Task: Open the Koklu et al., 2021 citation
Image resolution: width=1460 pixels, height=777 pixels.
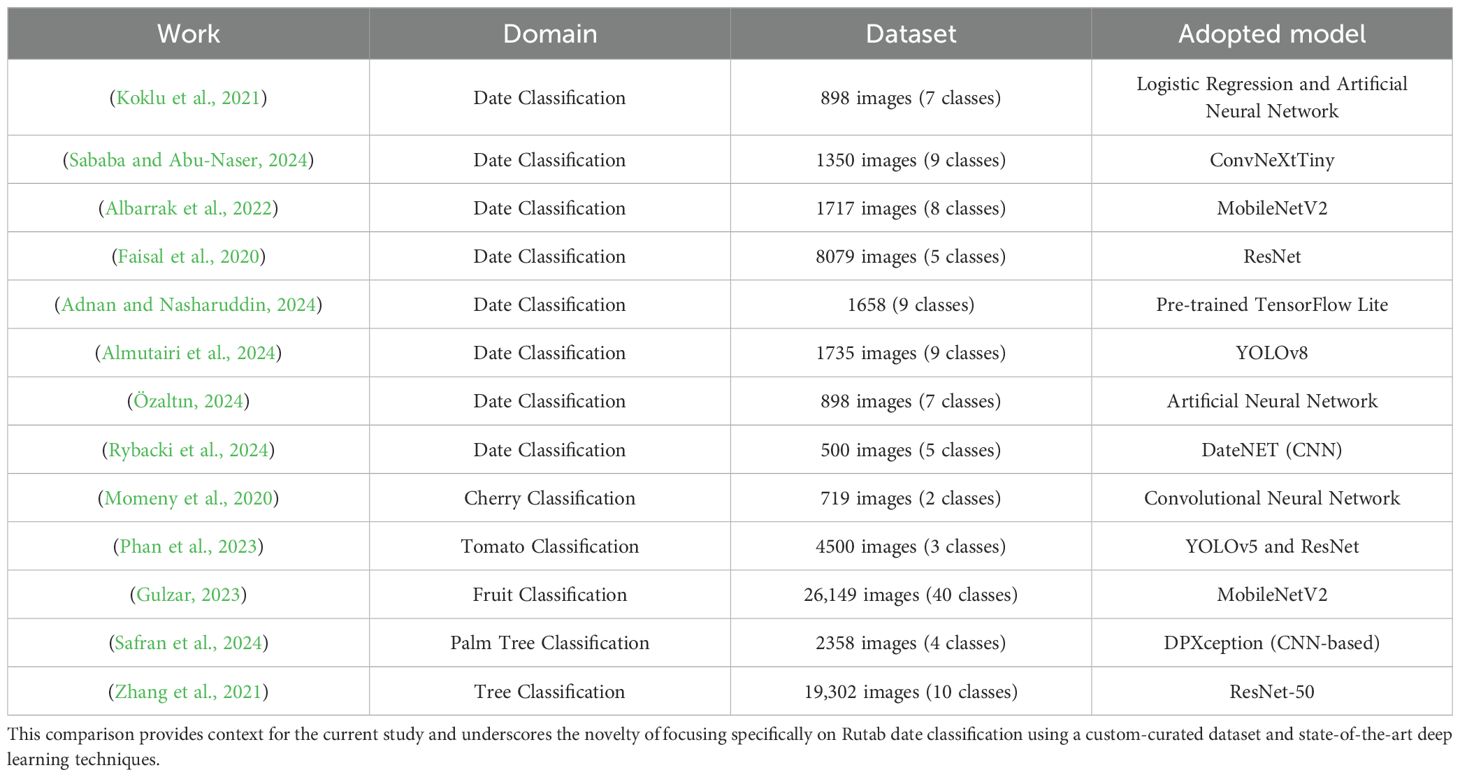Action: 188,98
